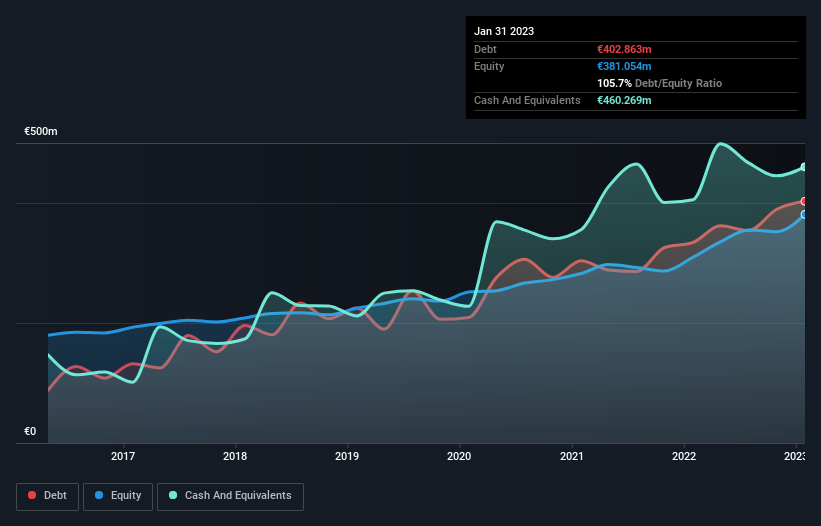821x526 pixels.
Task: Click the teal Cash legend dot
Action: tap(173, 495)
